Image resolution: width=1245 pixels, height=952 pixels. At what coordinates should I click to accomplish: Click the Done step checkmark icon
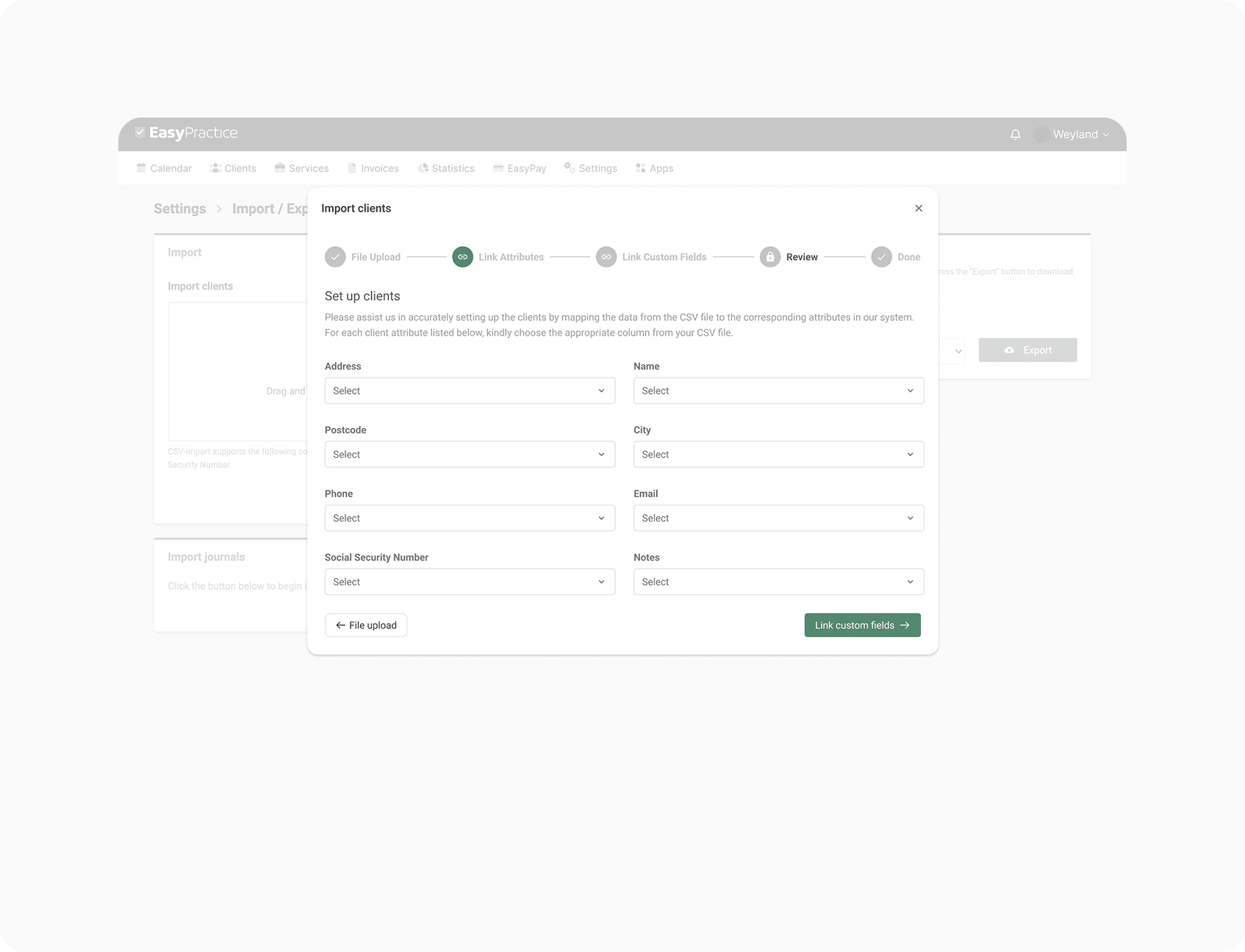(881, 257)
